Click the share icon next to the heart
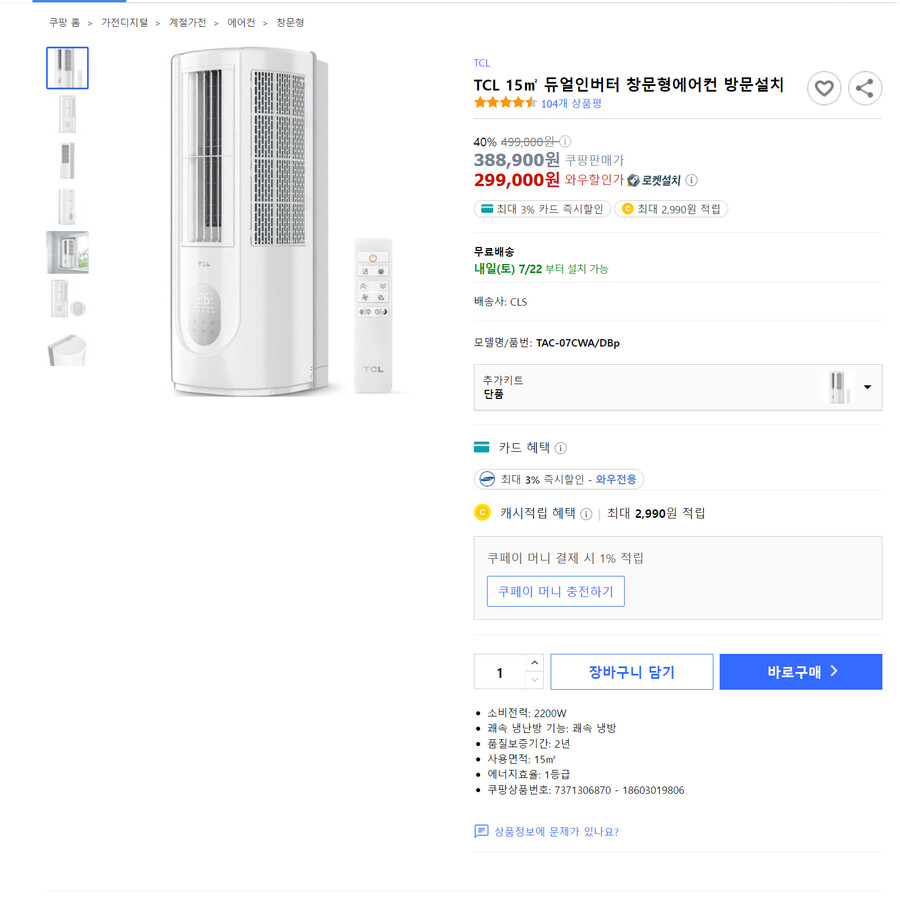 point(865,88)
